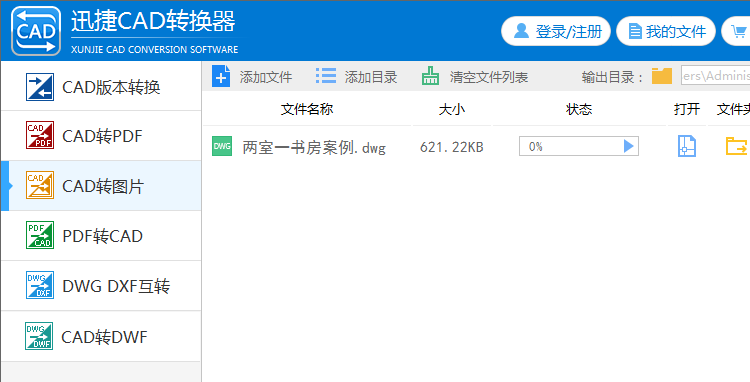Click the 输出目录 folder icon

(x=662, y=76)
